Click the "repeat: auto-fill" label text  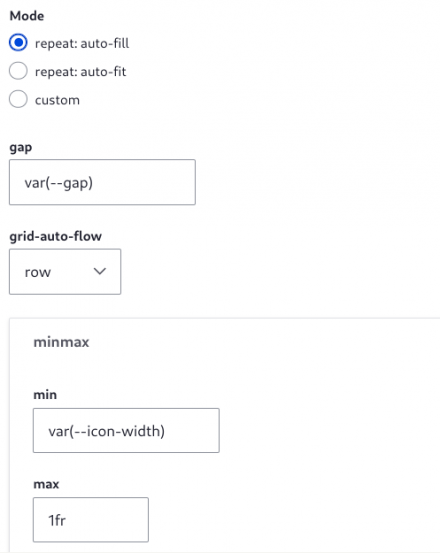(x=82, y=44)
